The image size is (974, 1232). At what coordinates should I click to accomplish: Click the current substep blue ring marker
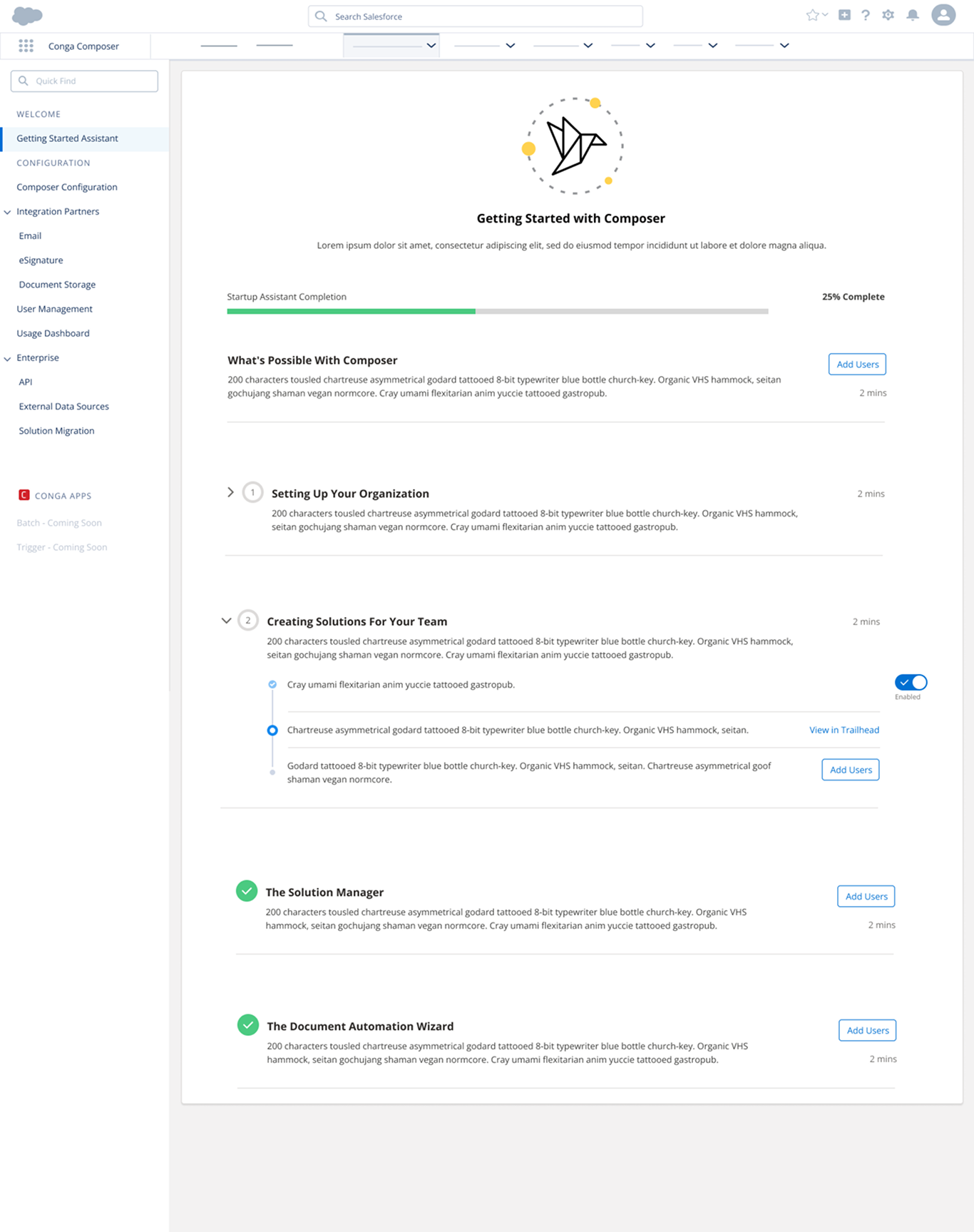272,730
